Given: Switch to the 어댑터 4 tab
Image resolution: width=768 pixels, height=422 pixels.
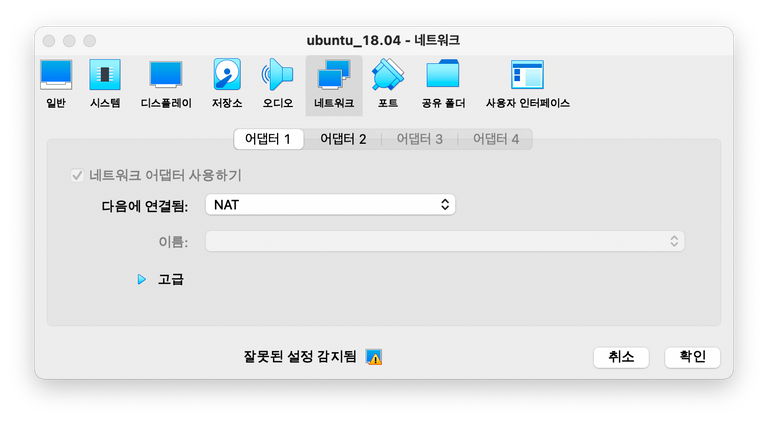Looking at the screenshot, I should coord(496,139).
